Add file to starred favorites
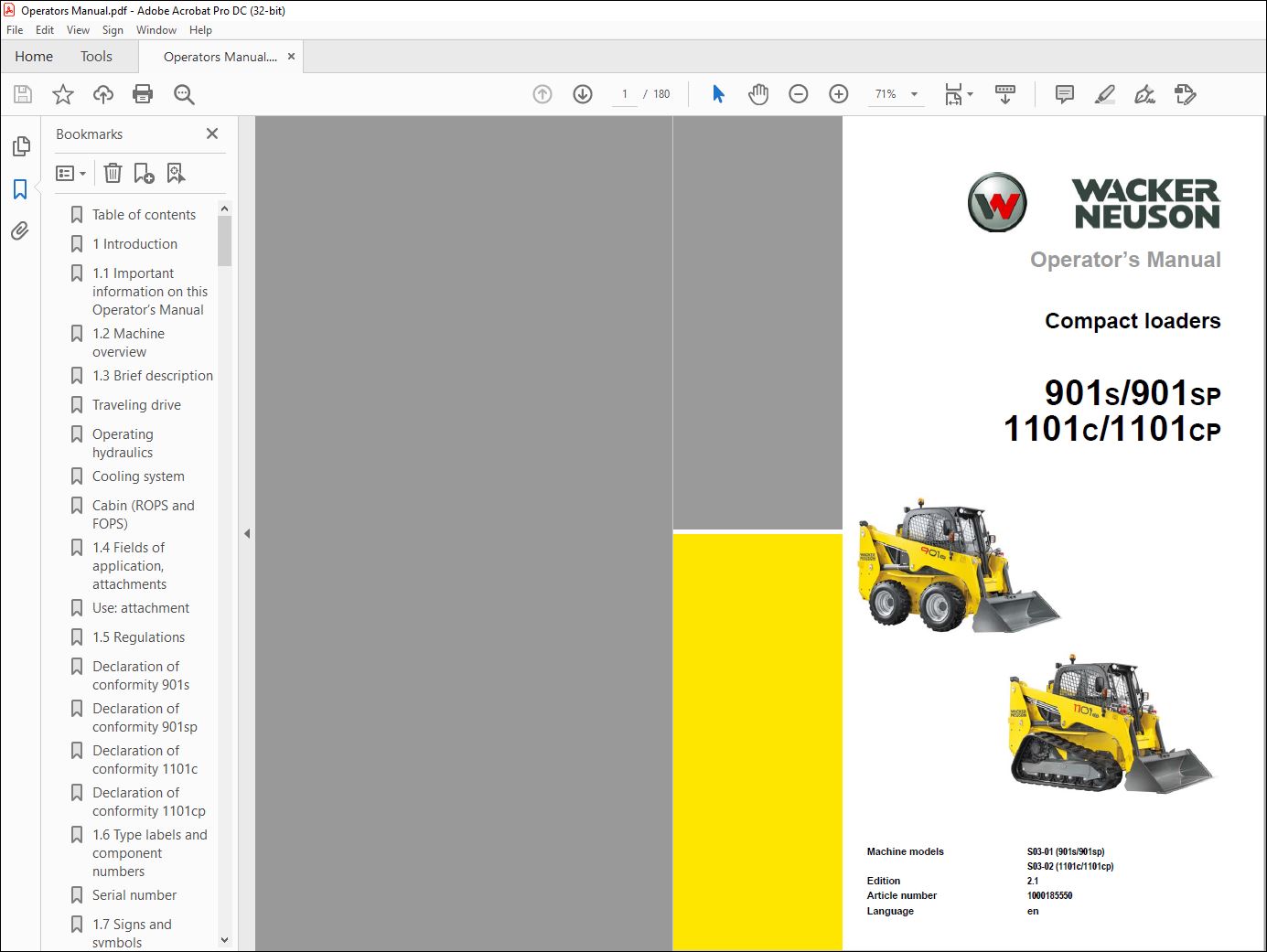The image size is (1267, 952). (63, 94)
